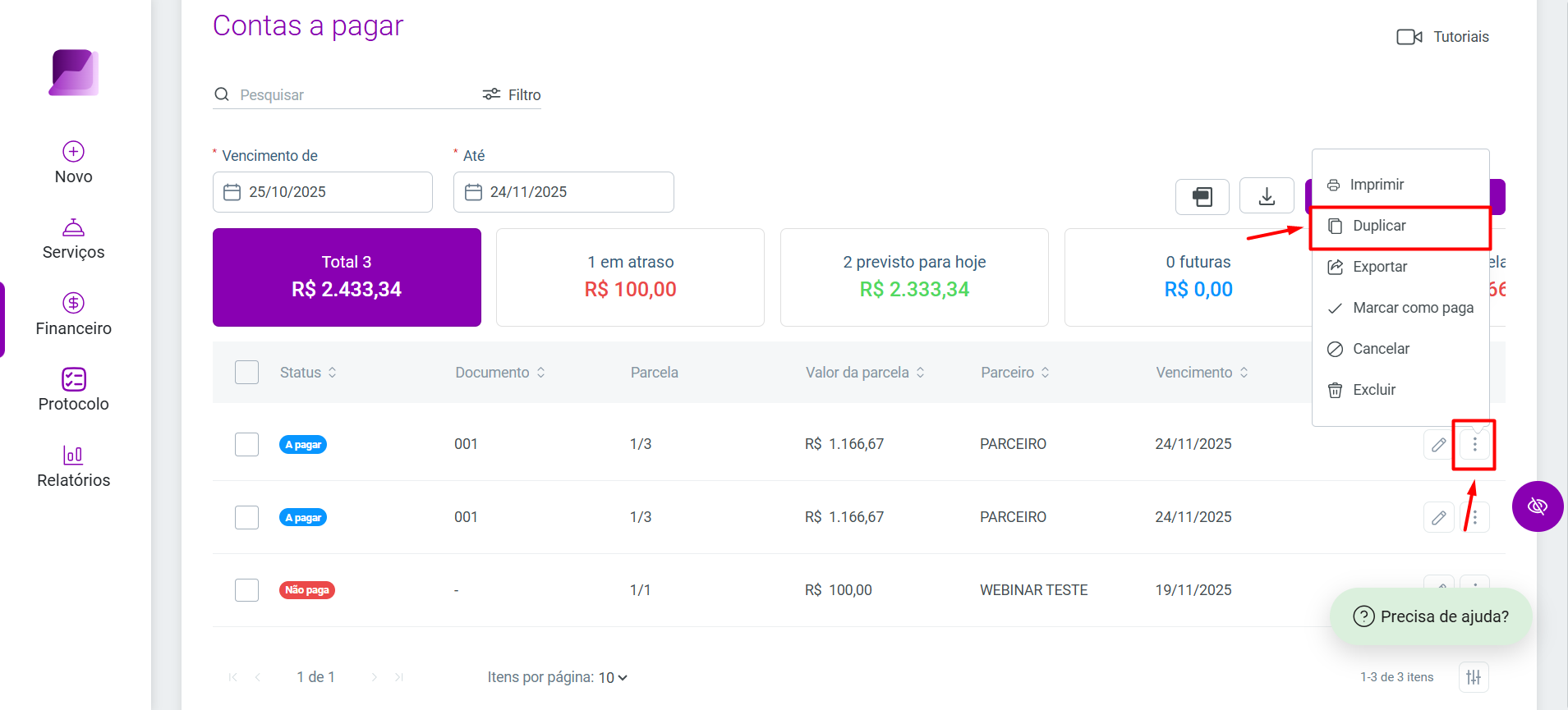
Task: Open column settings icon near pagination
Action: pyautogui.click(x=1474, y=677)
